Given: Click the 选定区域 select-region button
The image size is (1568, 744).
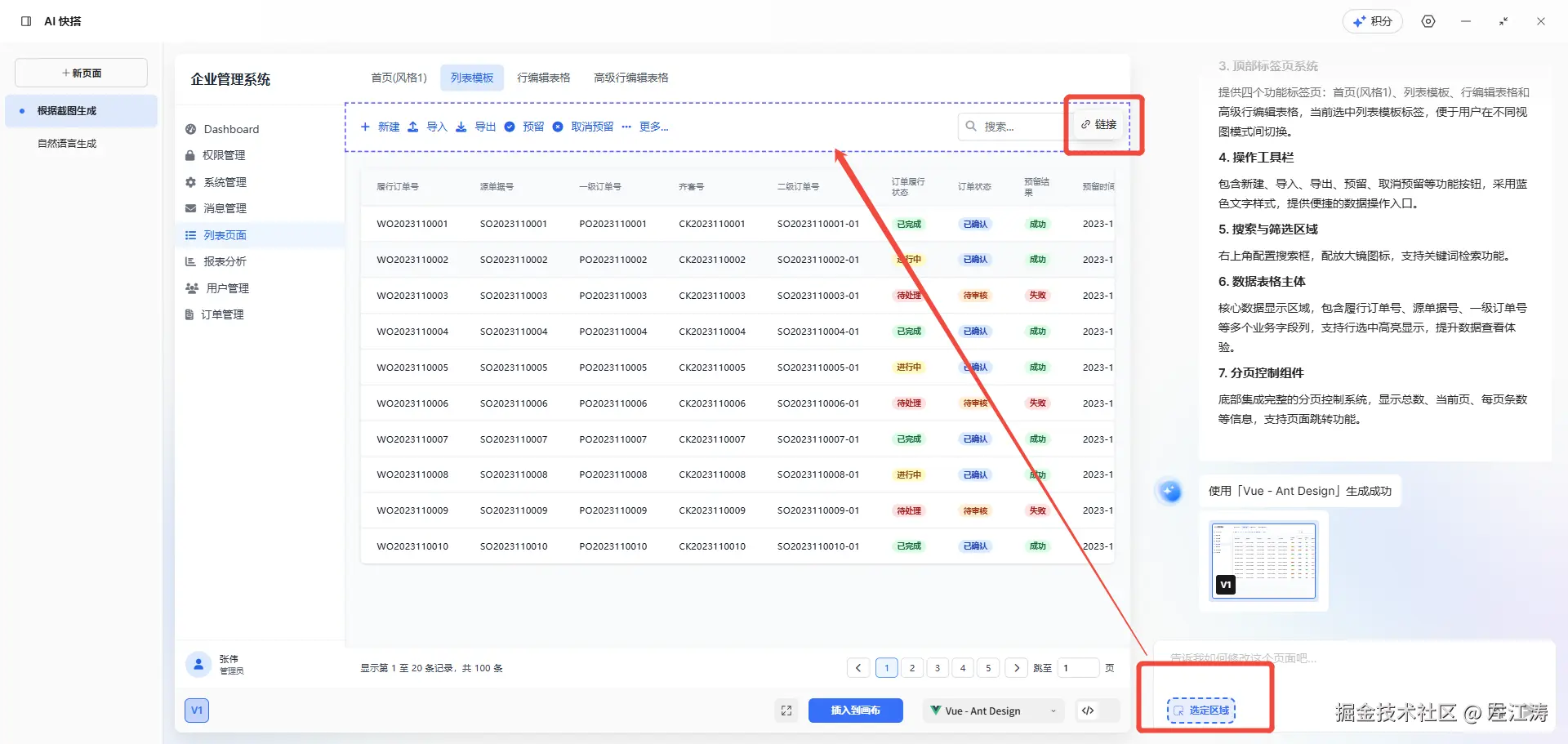Looking at the screenshot, I should (x=1201, y=711).
